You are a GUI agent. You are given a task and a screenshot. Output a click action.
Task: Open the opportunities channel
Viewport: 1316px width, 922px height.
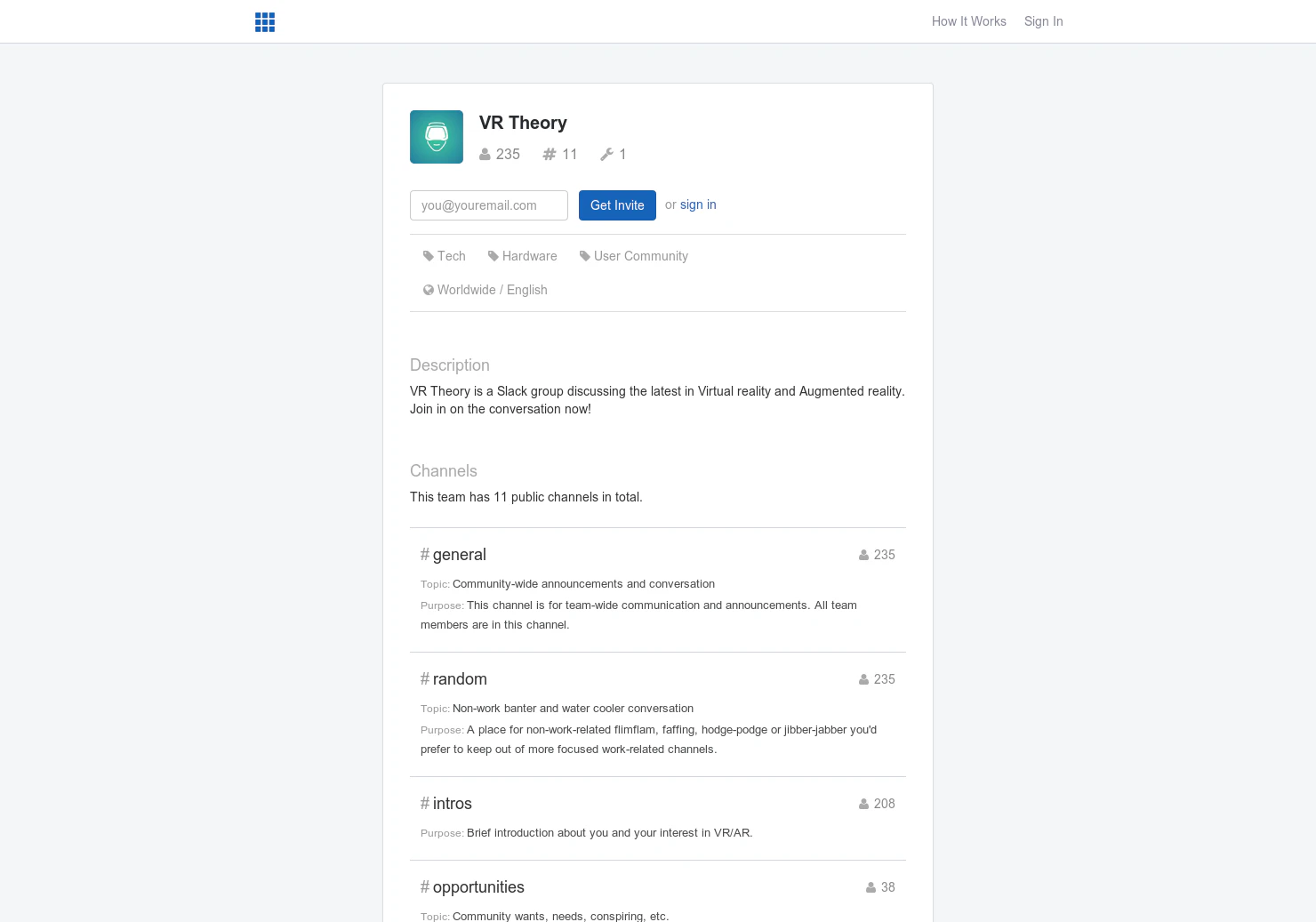pyautogui.click(x=478, y=887)
